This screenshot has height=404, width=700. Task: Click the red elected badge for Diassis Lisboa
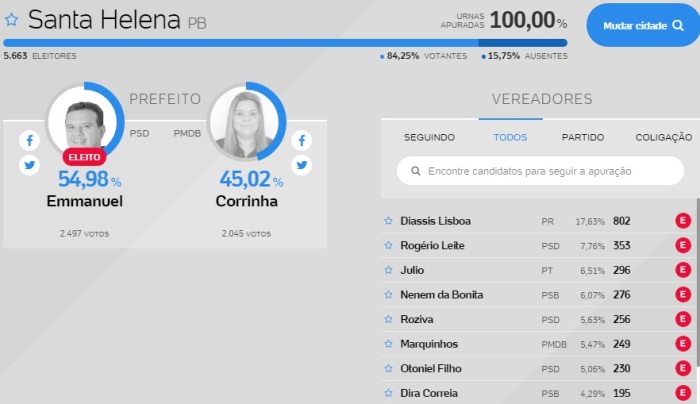click(x=683, y=221)
